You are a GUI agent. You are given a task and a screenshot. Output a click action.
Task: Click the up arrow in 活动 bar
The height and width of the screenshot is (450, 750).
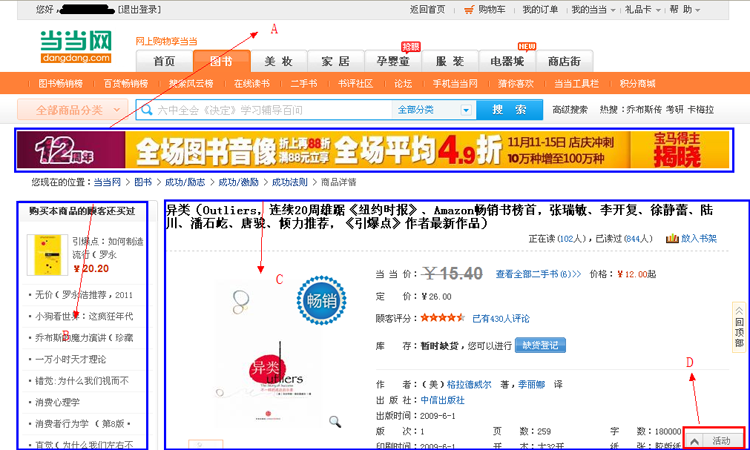(x=695, y=441)
